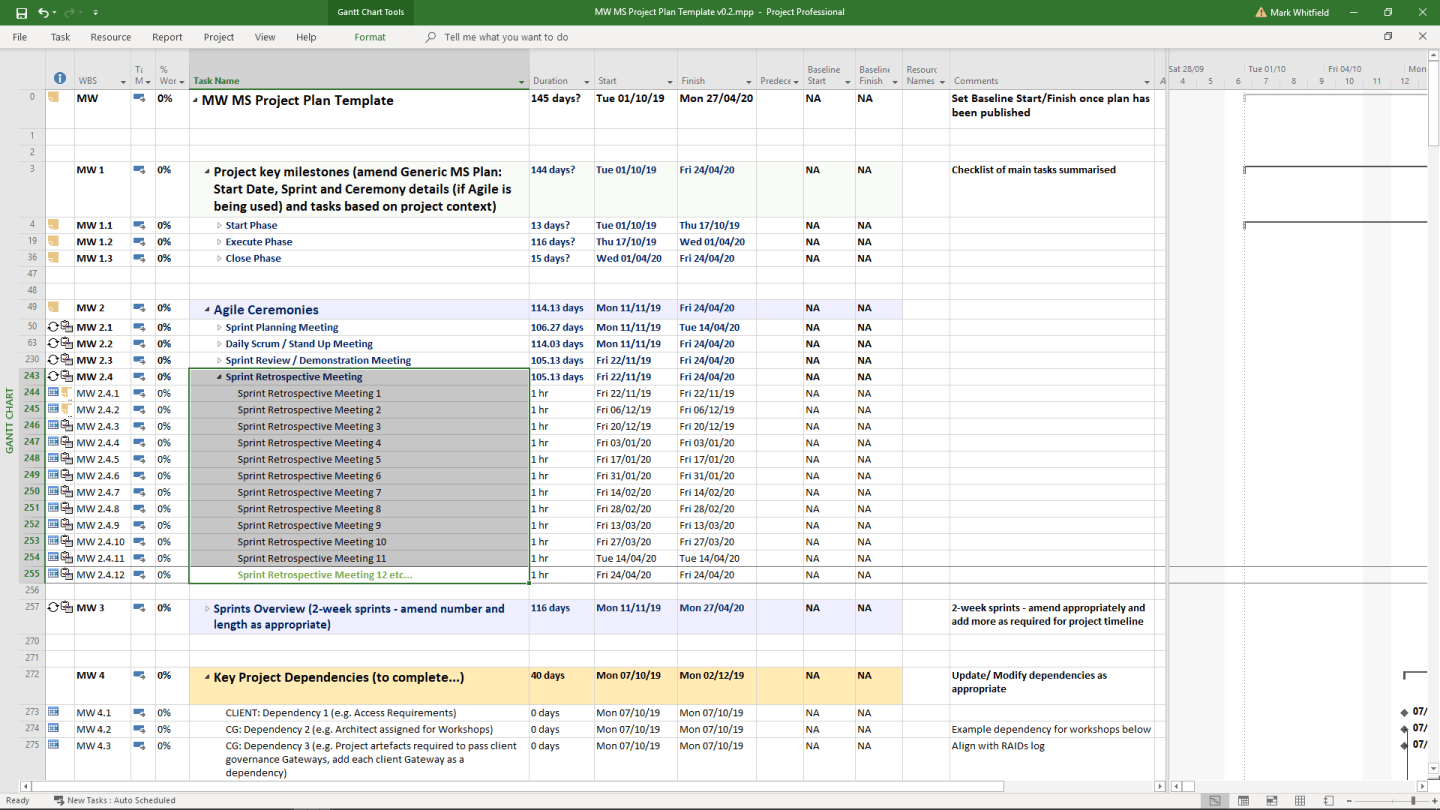Switch to the Format tab

click(x=370, y=37)
